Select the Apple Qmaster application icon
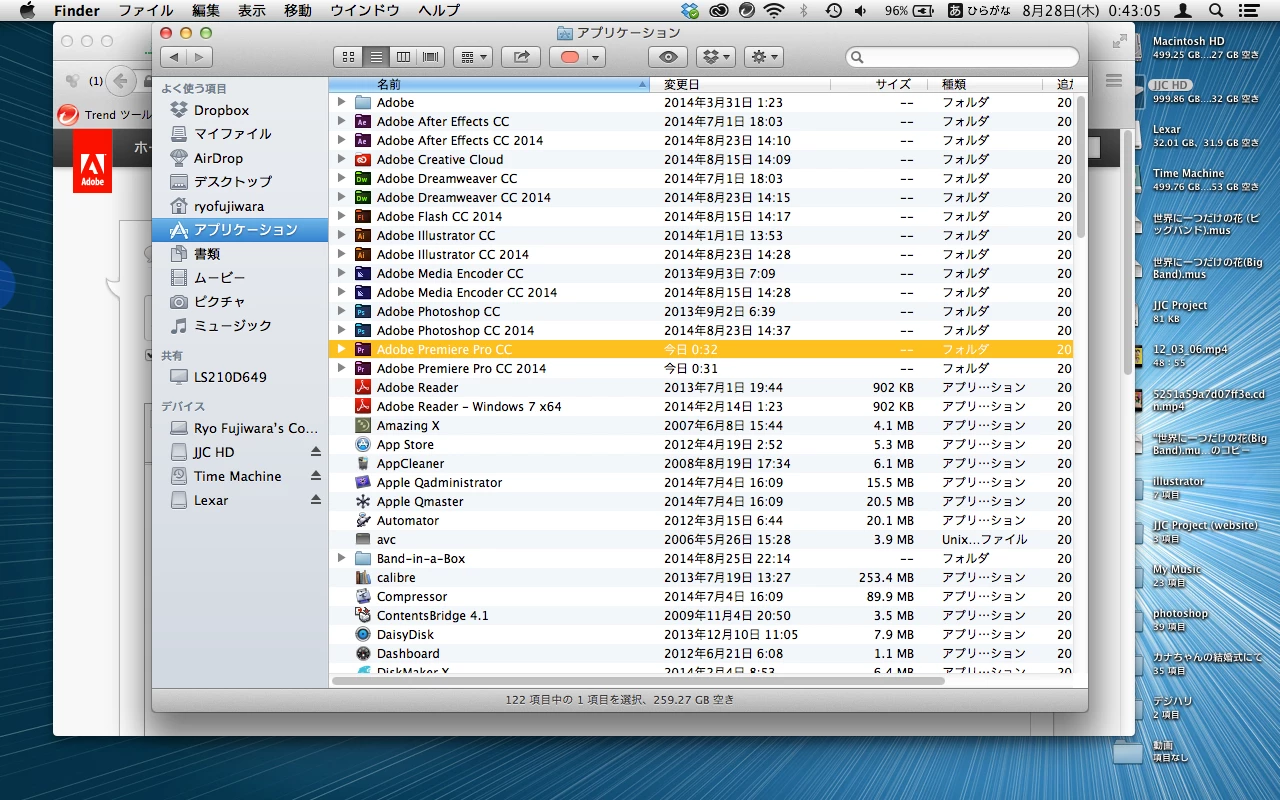This screenshot has width=1280, height=800. pyautogui.click(x=363, y=502)
